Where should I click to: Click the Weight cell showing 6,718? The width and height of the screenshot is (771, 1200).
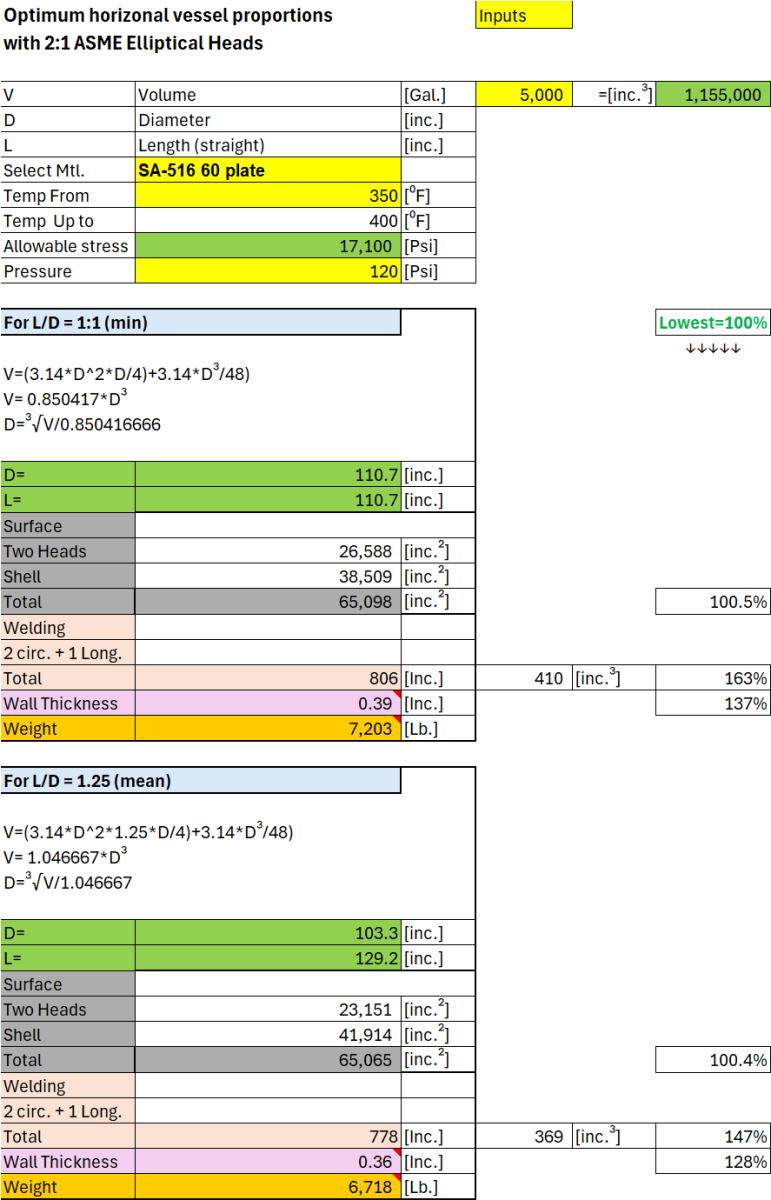(x=267, y=1187)
